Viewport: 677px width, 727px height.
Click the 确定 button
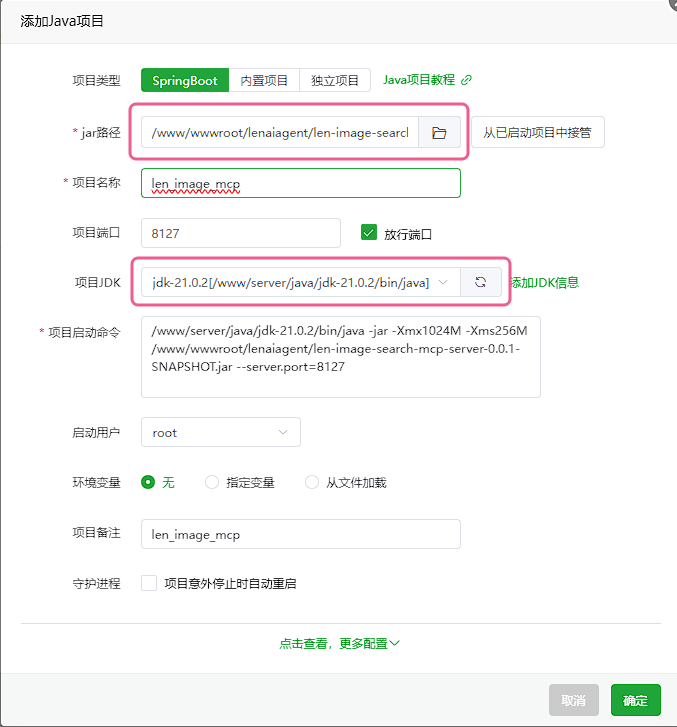(x=636, y=700)
